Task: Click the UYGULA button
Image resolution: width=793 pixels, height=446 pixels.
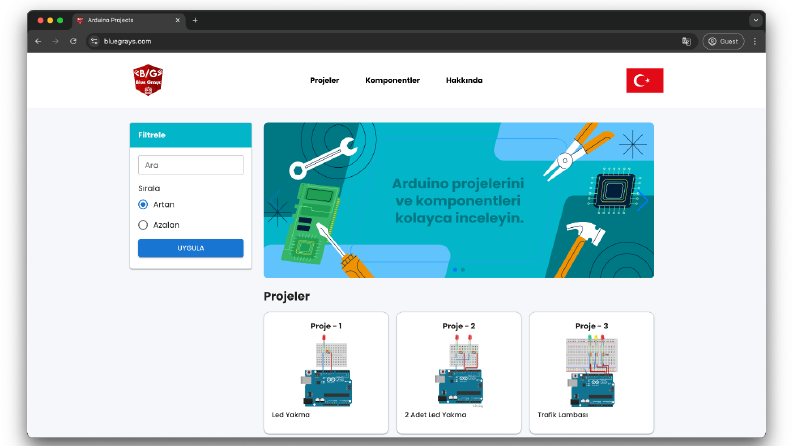Action: tap(191, 248)
